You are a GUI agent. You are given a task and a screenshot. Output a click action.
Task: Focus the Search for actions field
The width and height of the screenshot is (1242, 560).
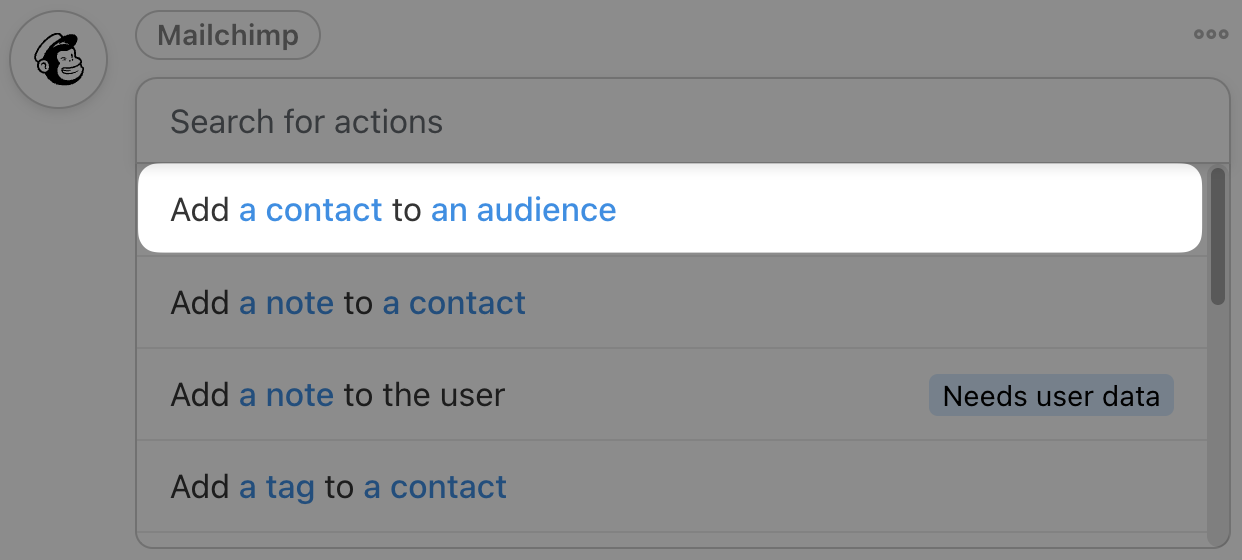[x=680, y=122]
